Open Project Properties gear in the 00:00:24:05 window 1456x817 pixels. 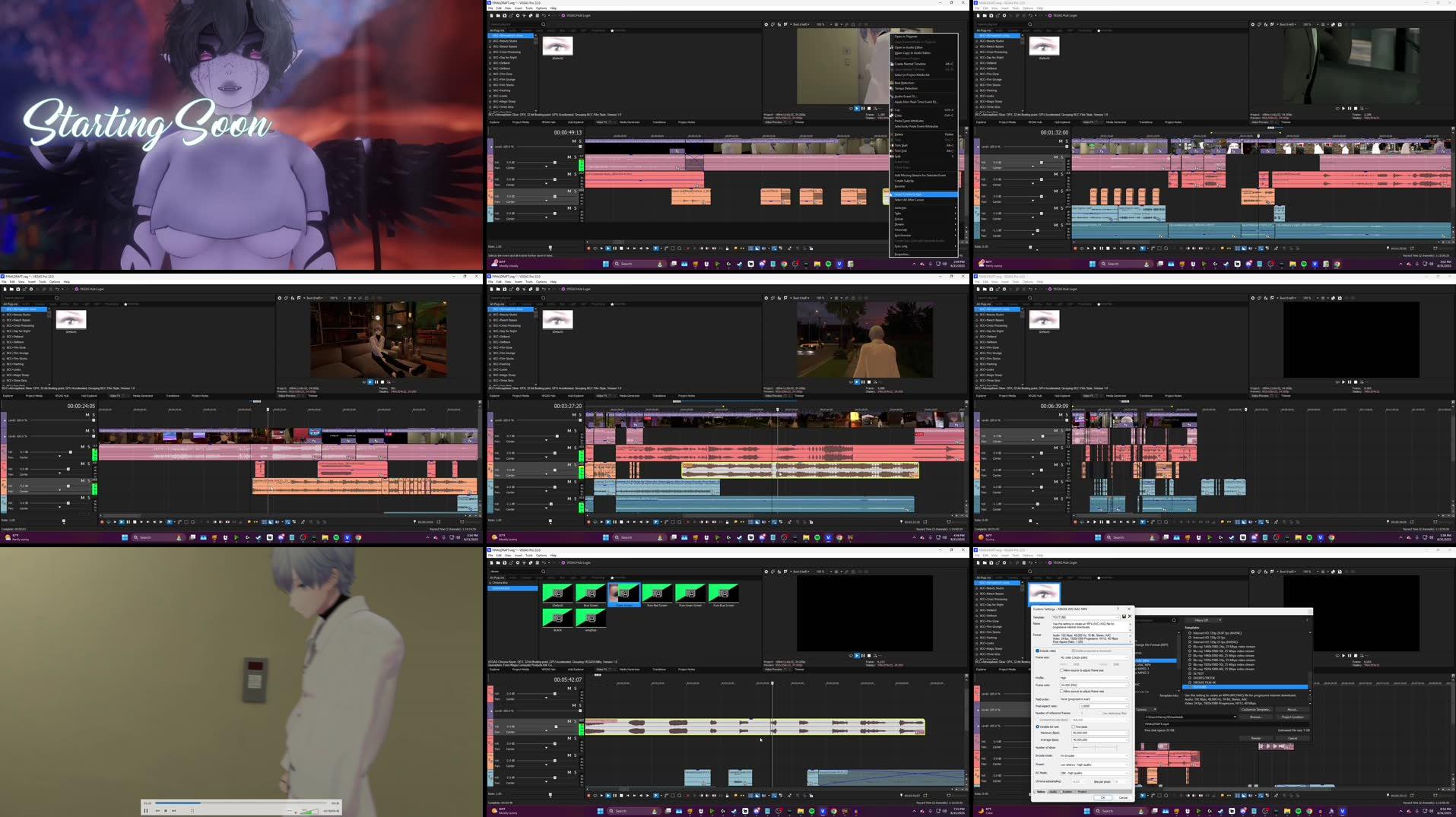coord(31,289)
